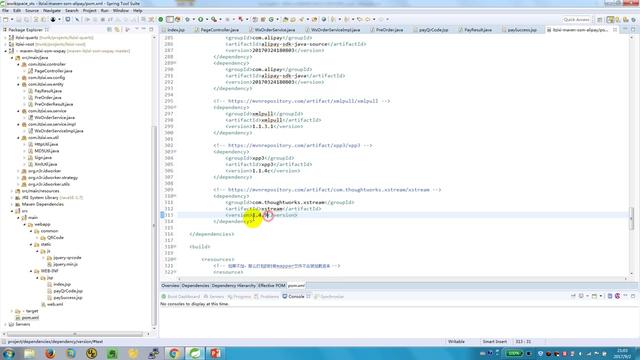Toggle code fold at line 296 dependency
The height and width of the screenshot is (360, 640).
(176, 107)
